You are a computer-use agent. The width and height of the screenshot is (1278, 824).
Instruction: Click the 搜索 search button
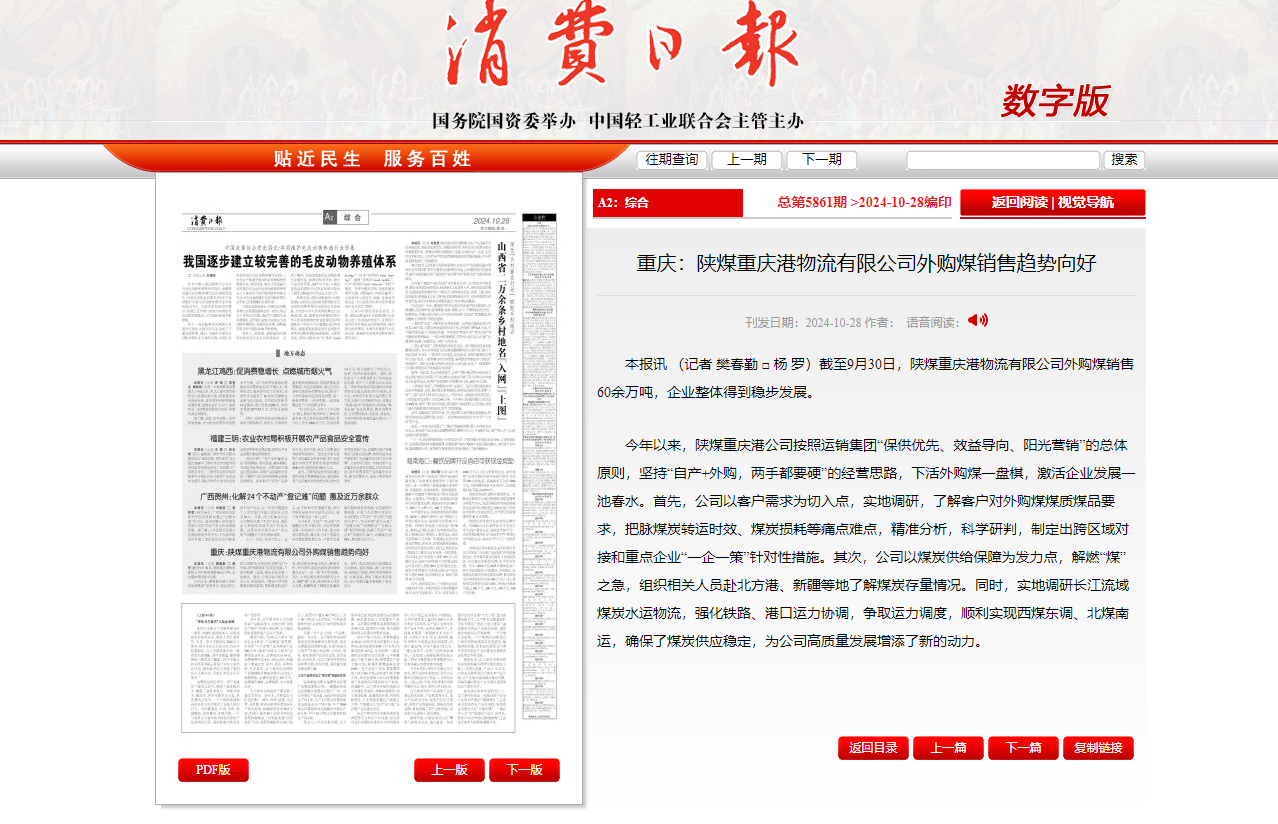(1124, 160)
